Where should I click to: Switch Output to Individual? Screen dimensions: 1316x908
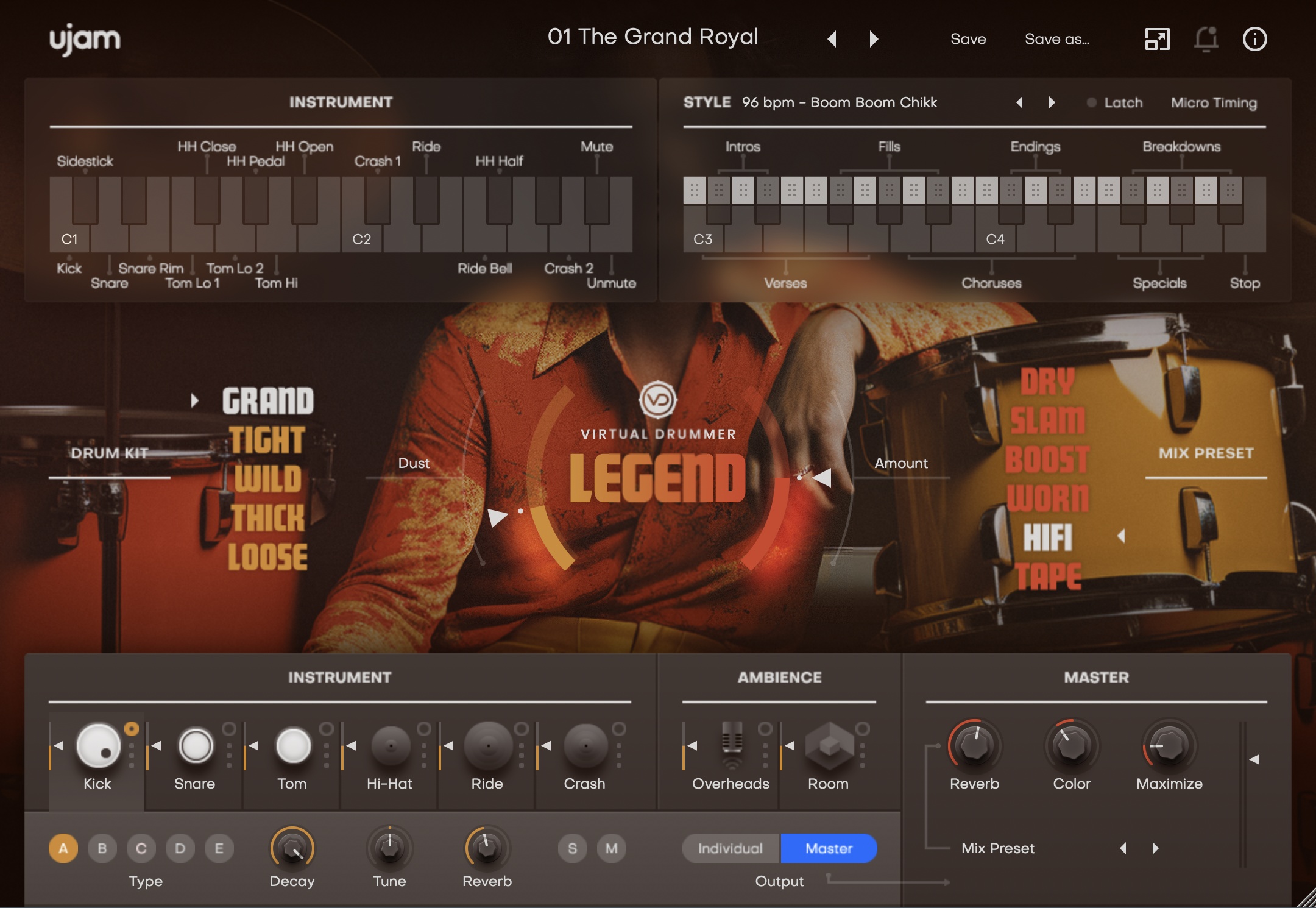click(x=729, y=848)
